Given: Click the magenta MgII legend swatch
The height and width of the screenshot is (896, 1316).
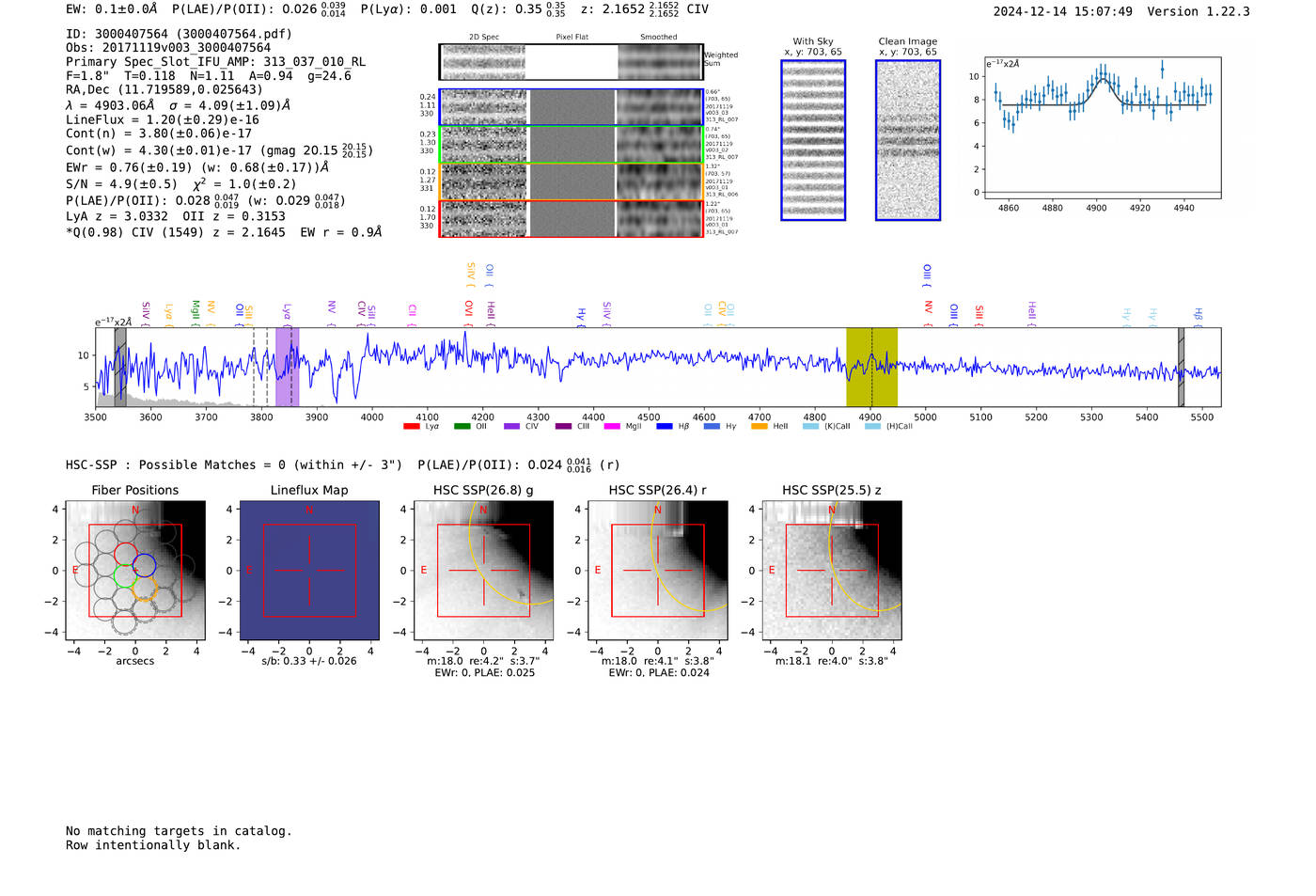Looking at the screenshot, I should 611,427.
